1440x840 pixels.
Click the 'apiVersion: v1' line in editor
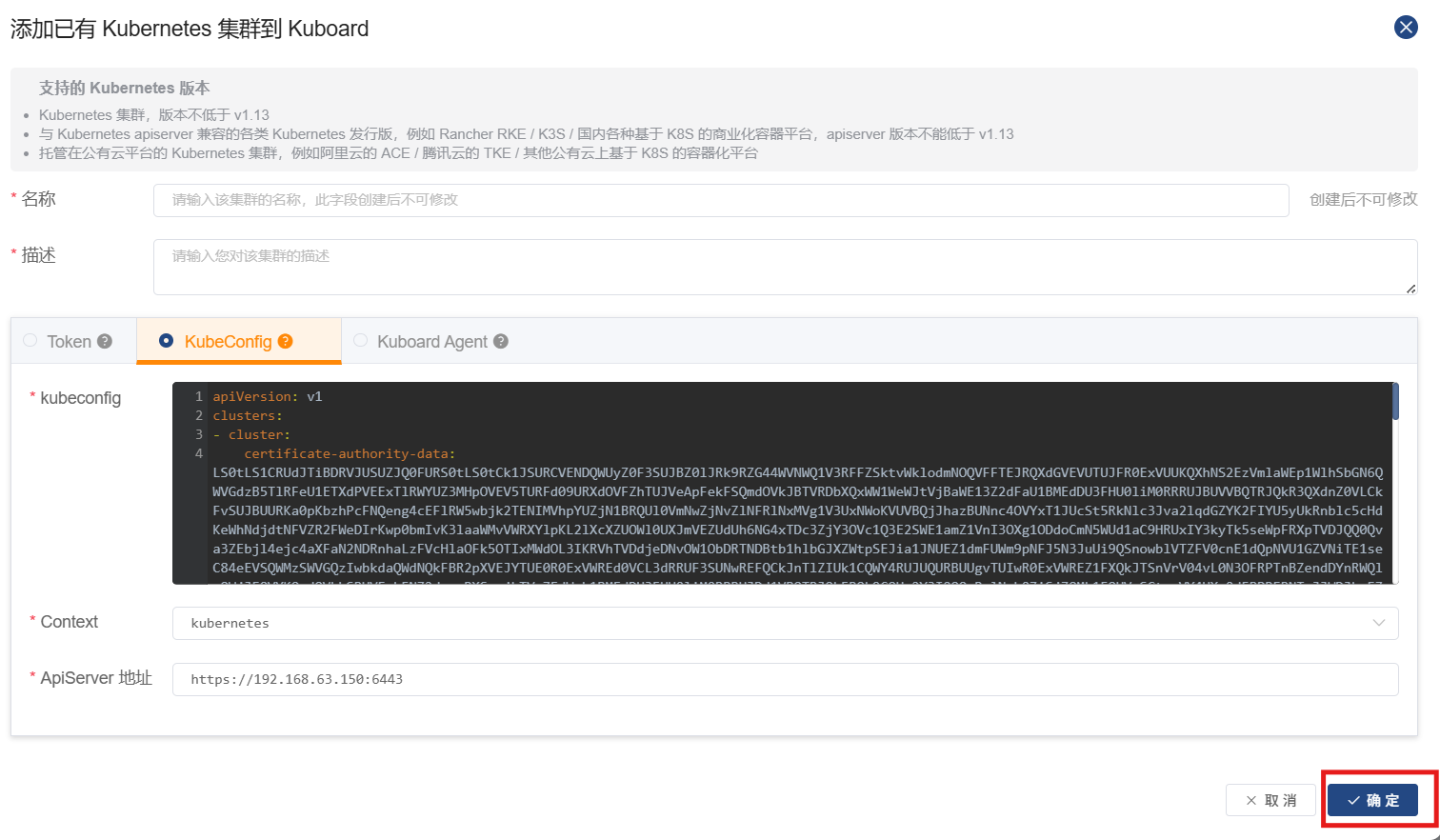pyautogui.click(x=268, y=396)
